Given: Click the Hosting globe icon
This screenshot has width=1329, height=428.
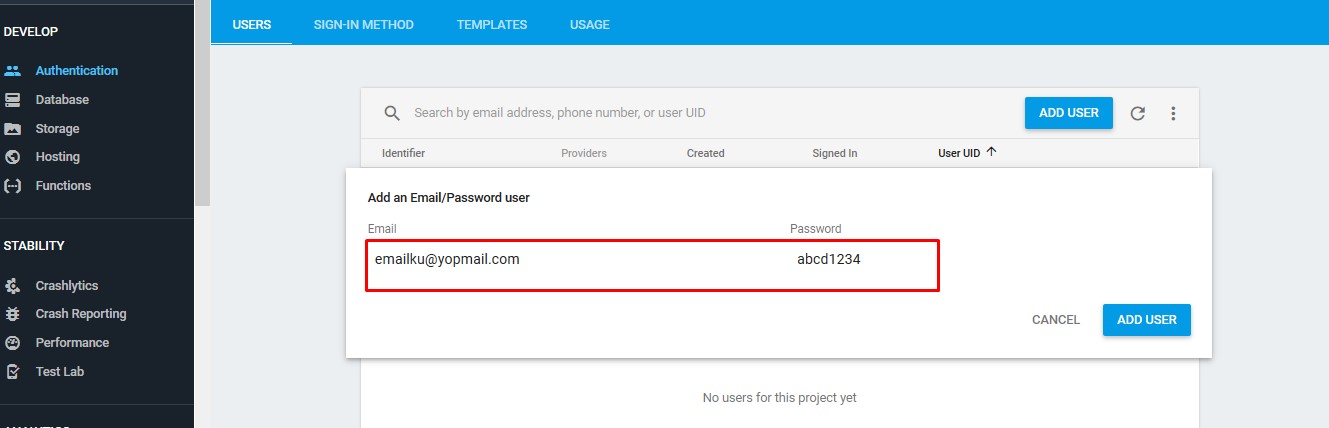Looking at the screenshot, I should (x=13, y=157).
